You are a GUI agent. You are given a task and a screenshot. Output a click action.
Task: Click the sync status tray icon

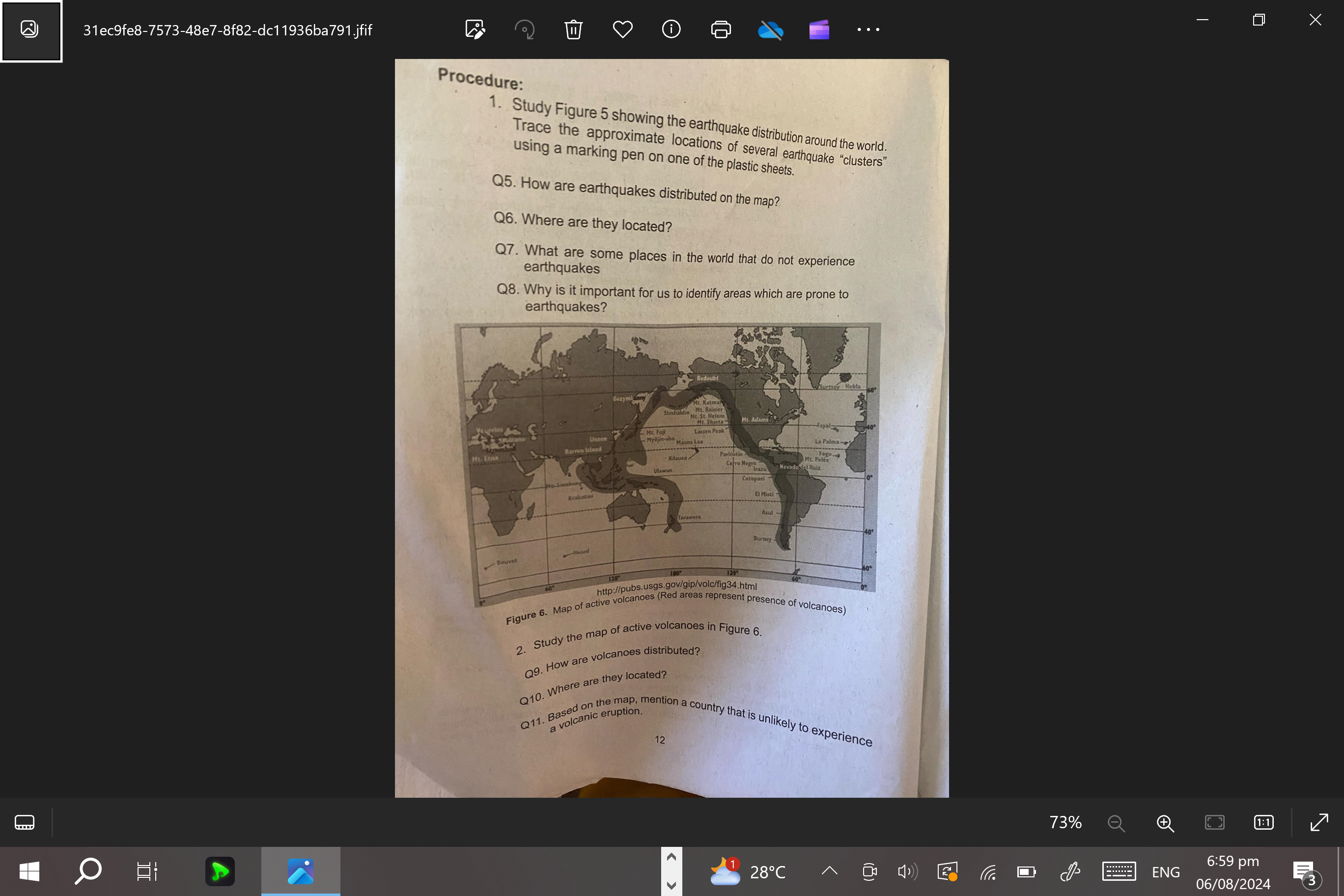[x=948, y=871]
